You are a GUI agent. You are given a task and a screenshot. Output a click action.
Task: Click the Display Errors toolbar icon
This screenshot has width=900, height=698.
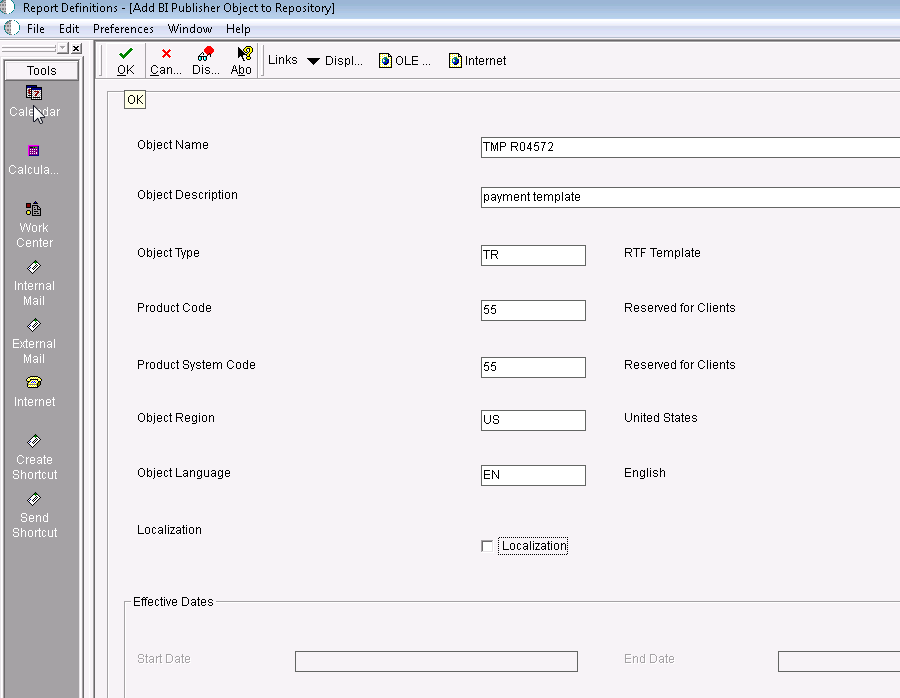tap(205, 54)
